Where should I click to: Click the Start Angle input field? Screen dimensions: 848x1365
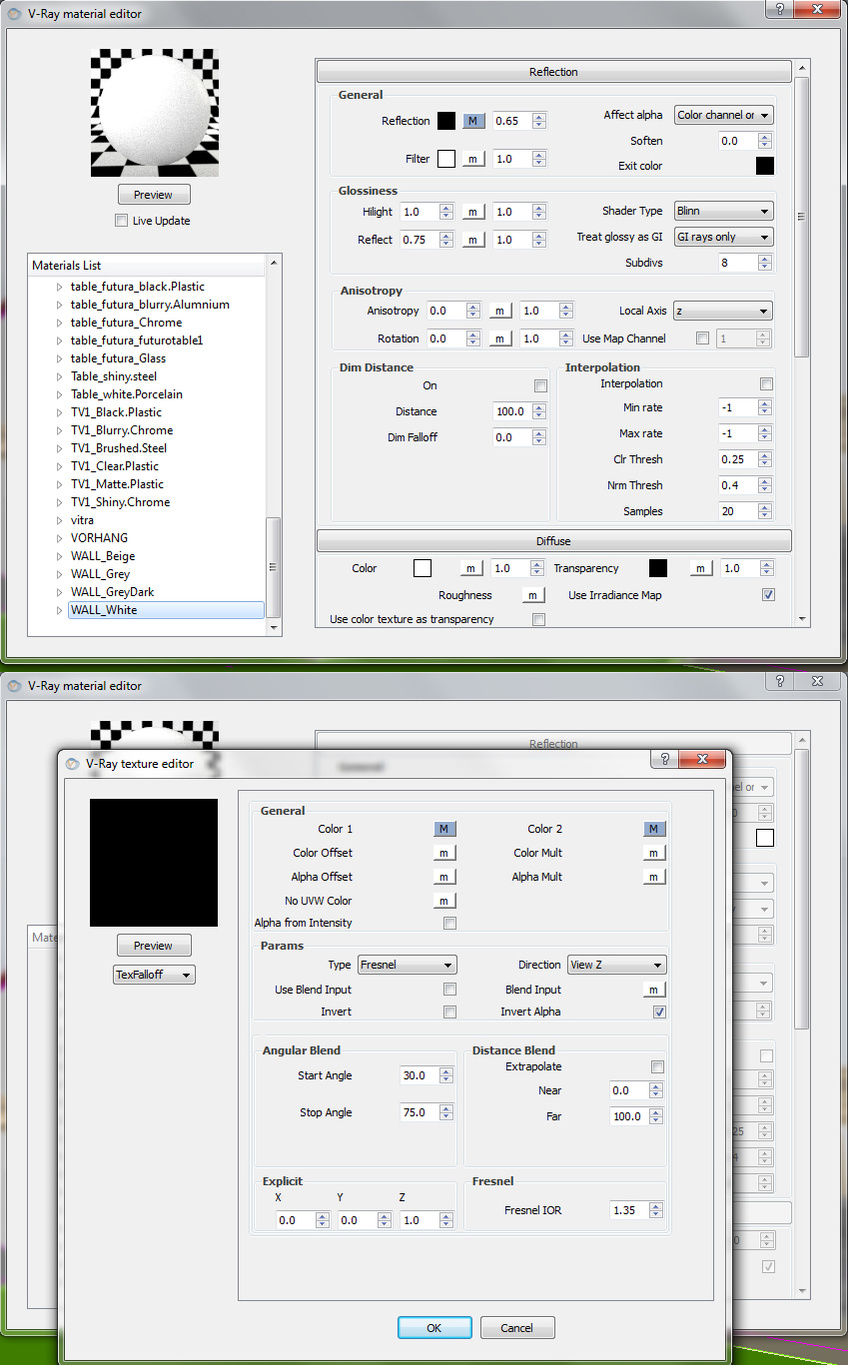click(419, 1076)
